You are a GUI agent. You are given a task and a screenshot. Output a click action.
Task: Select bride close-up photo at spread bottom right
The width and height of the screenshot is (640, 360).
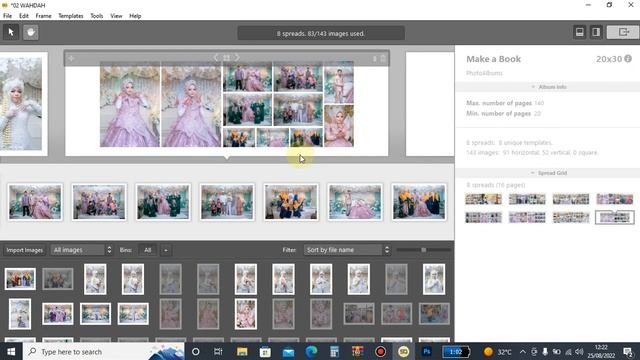click(339, 126)
